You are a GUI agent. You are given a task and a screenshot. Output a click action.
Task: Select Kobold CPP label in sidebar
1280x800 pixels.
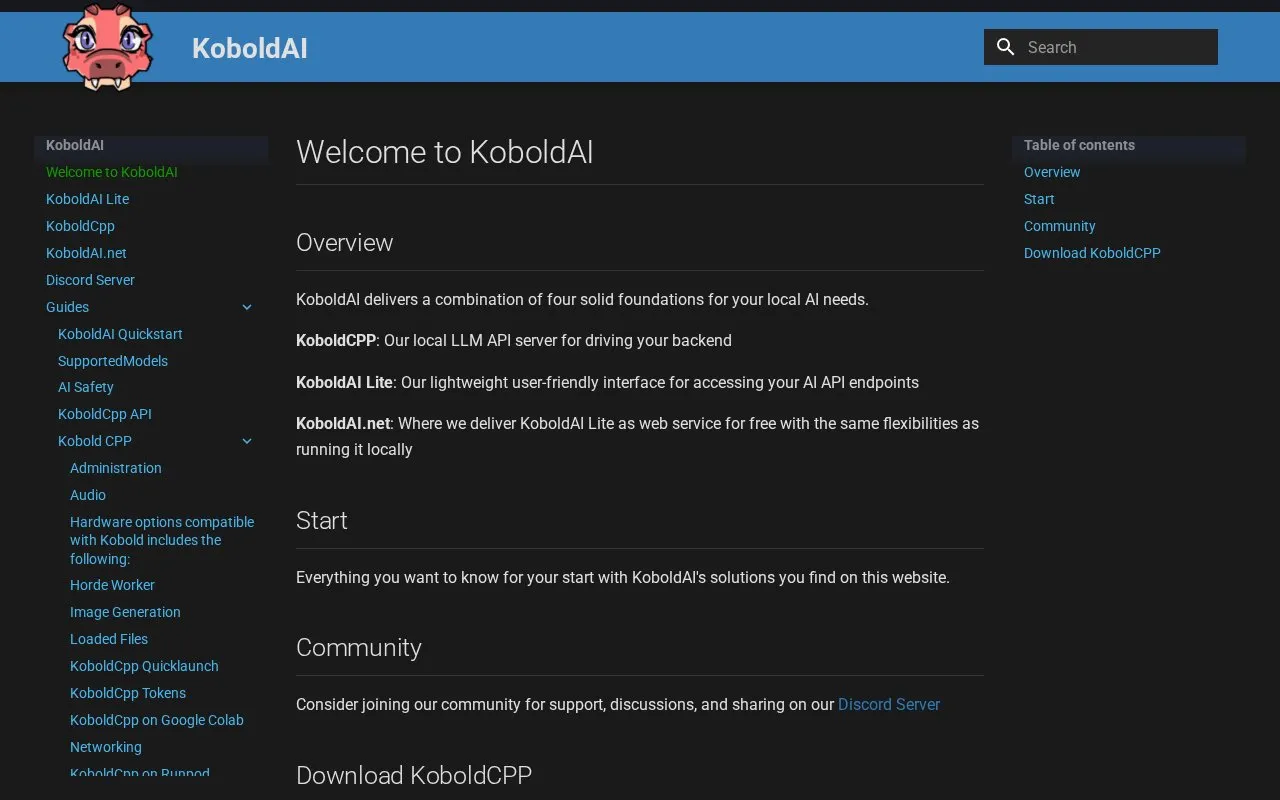[x=95, y=441]
